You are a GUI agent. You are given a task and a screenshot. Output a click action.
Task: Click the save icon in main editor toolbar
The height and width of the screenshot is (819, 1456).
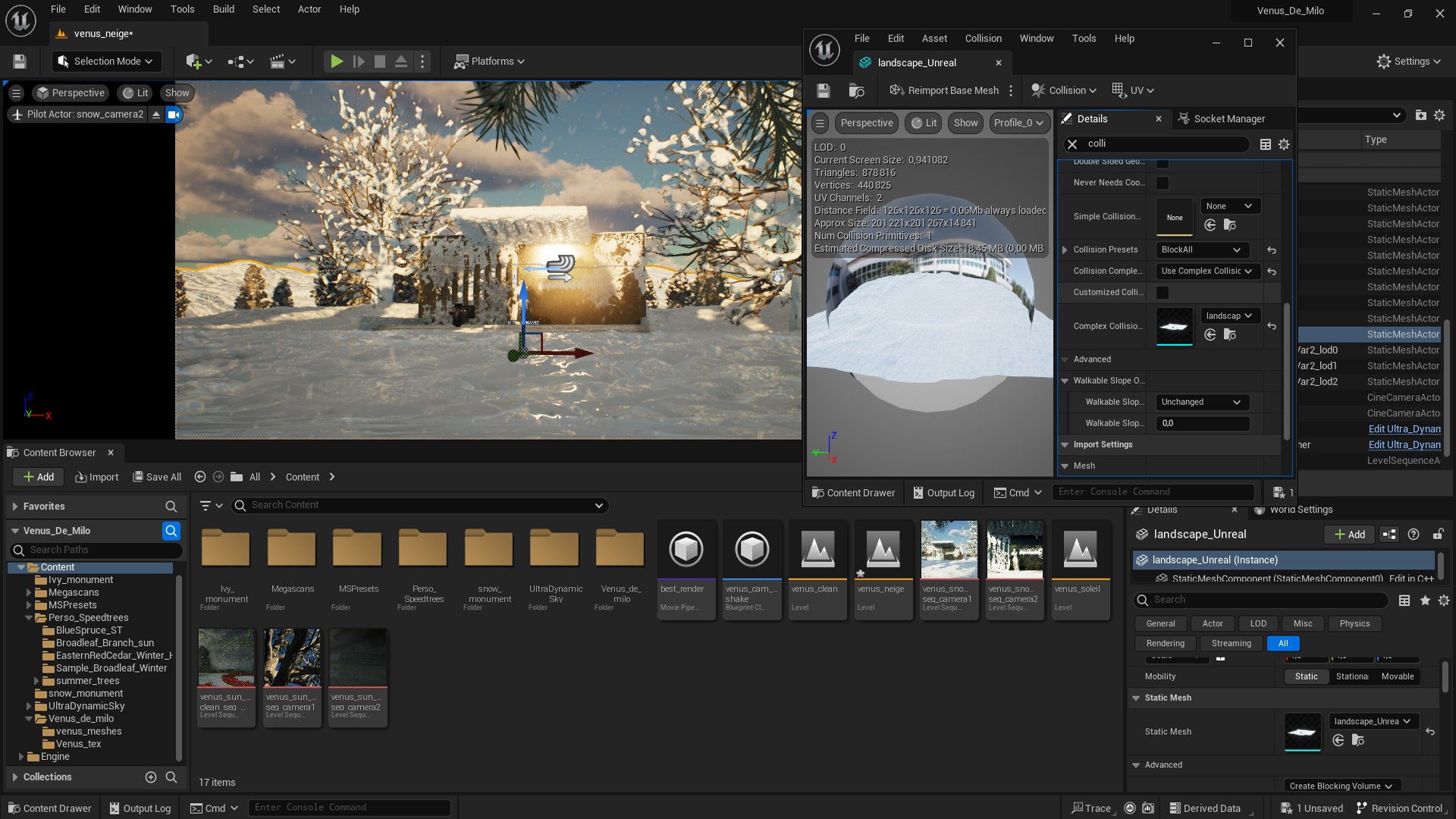[20, 61]
